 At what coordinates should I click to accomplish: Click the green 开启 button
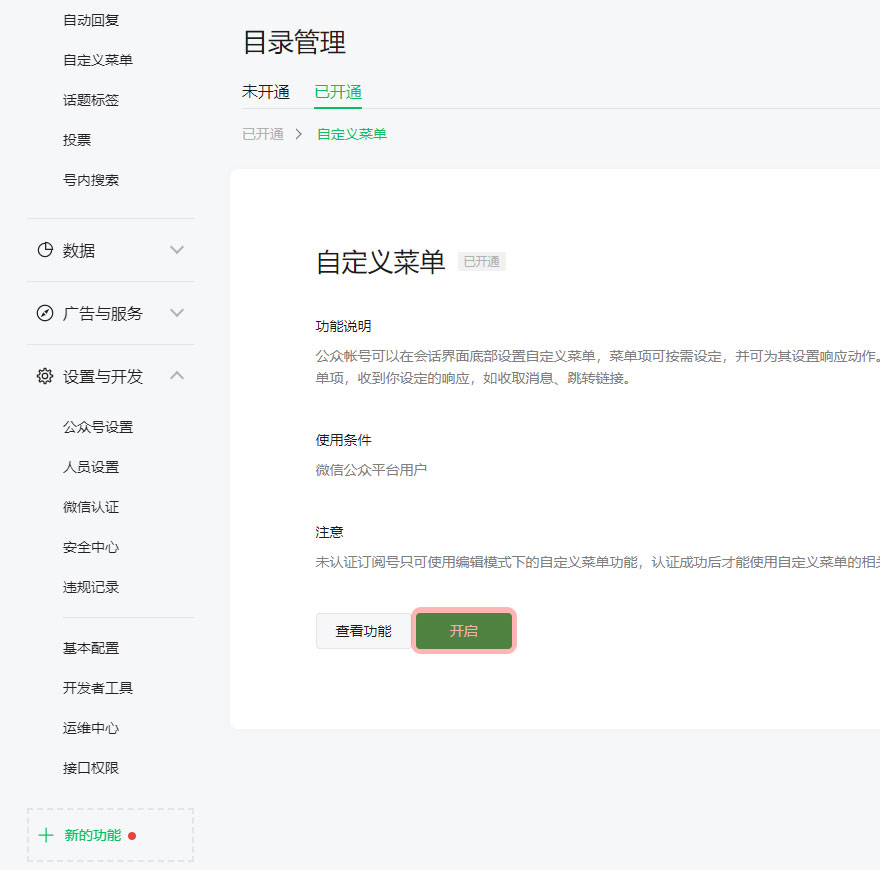pos(464,631)
